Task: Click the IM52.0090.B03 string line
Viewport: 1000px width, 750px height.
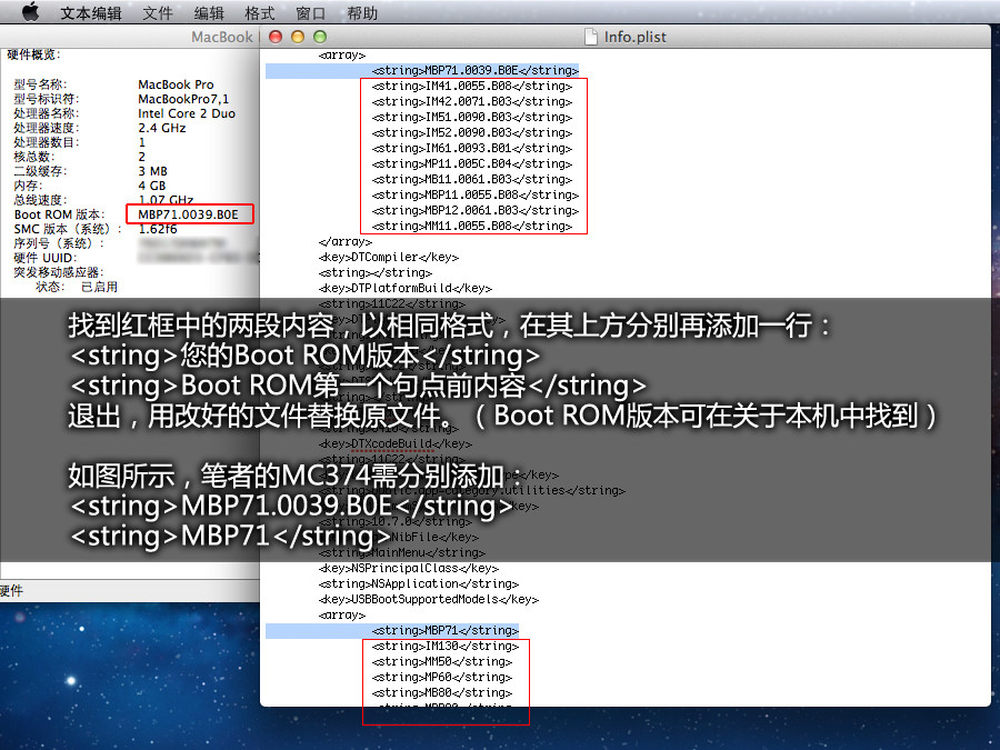Action: tap(472, 133)
